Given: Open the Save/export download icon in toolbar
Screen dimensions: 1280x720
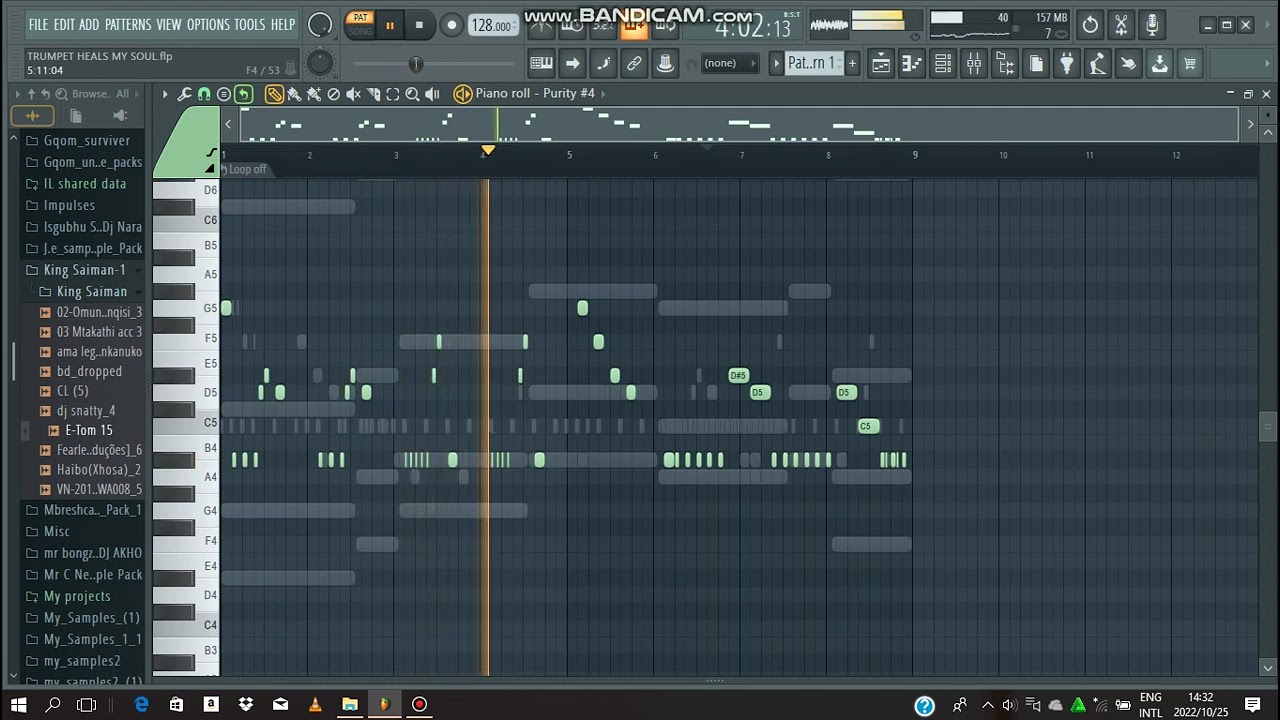Looking at the screenshot, I should (x=1159, y=64).
